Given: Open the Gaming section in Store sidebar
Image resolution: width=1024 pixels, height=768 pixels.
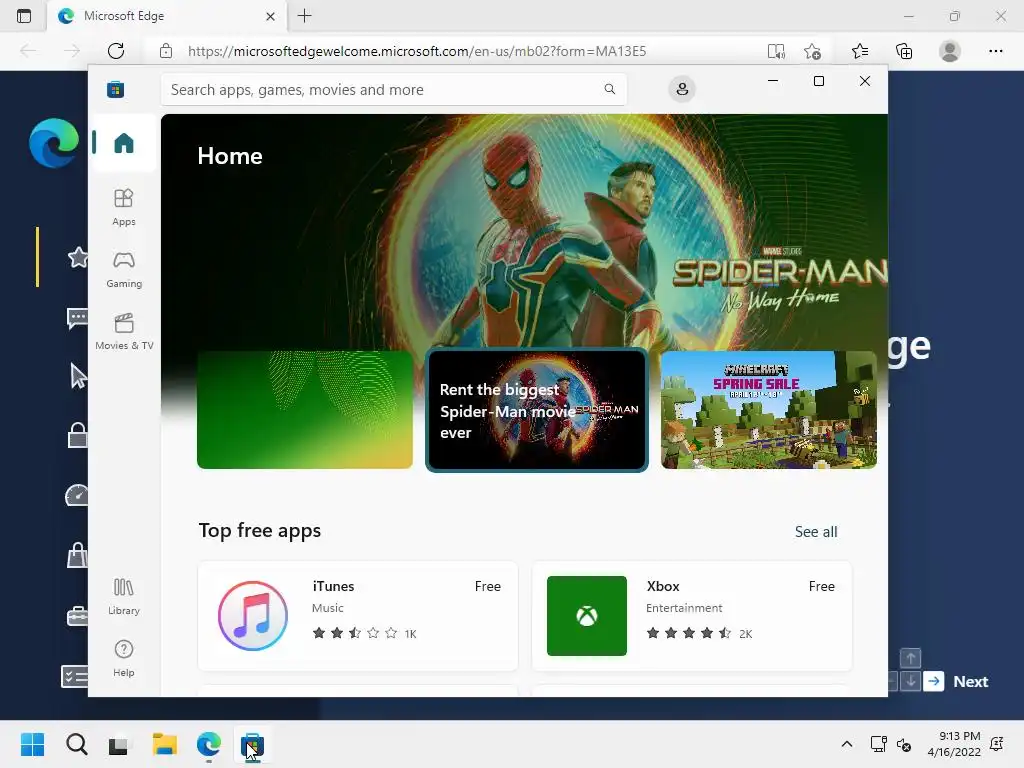Looking at the screenshot, I should tap(124, 269).
